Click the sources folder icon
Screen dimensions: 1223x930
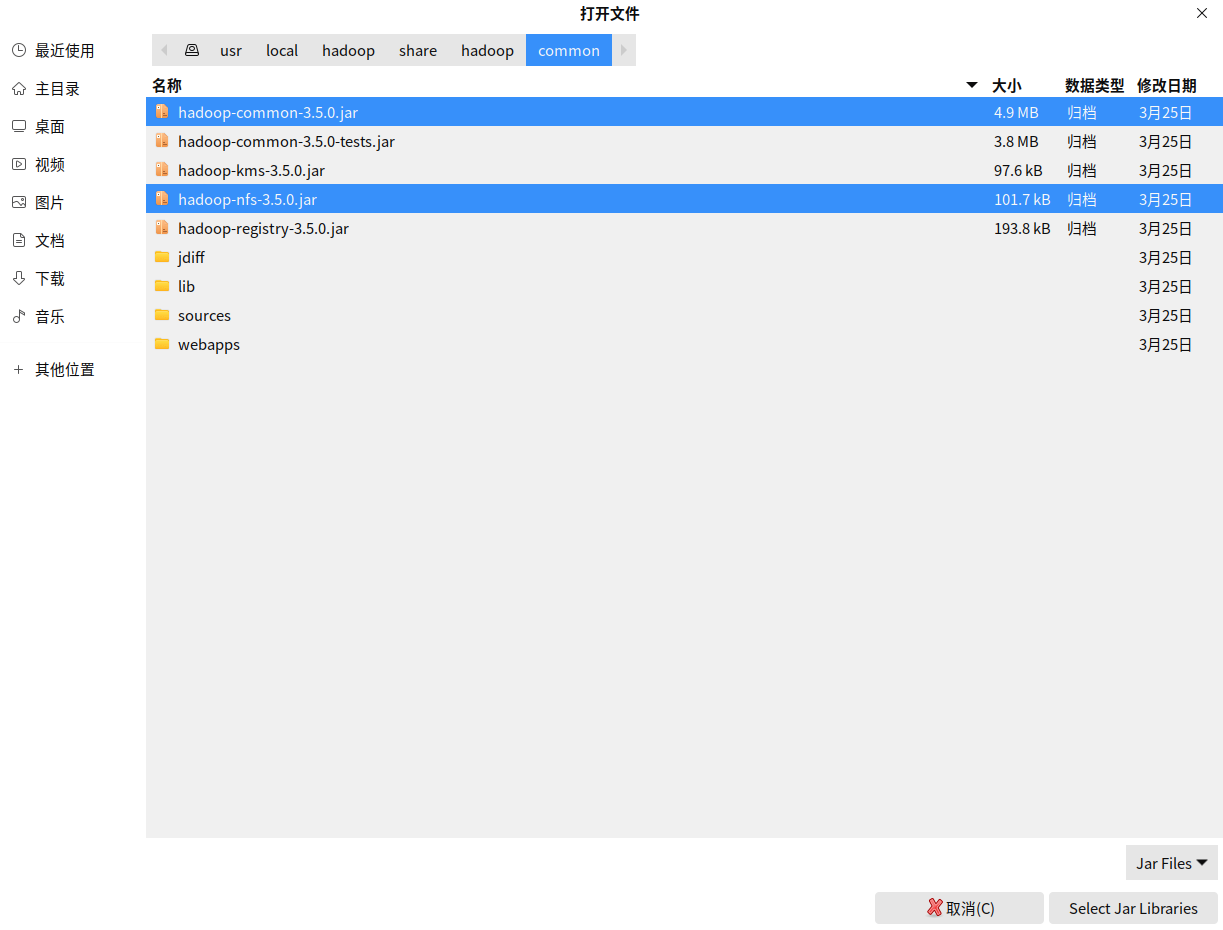click(x=162, y=315)
